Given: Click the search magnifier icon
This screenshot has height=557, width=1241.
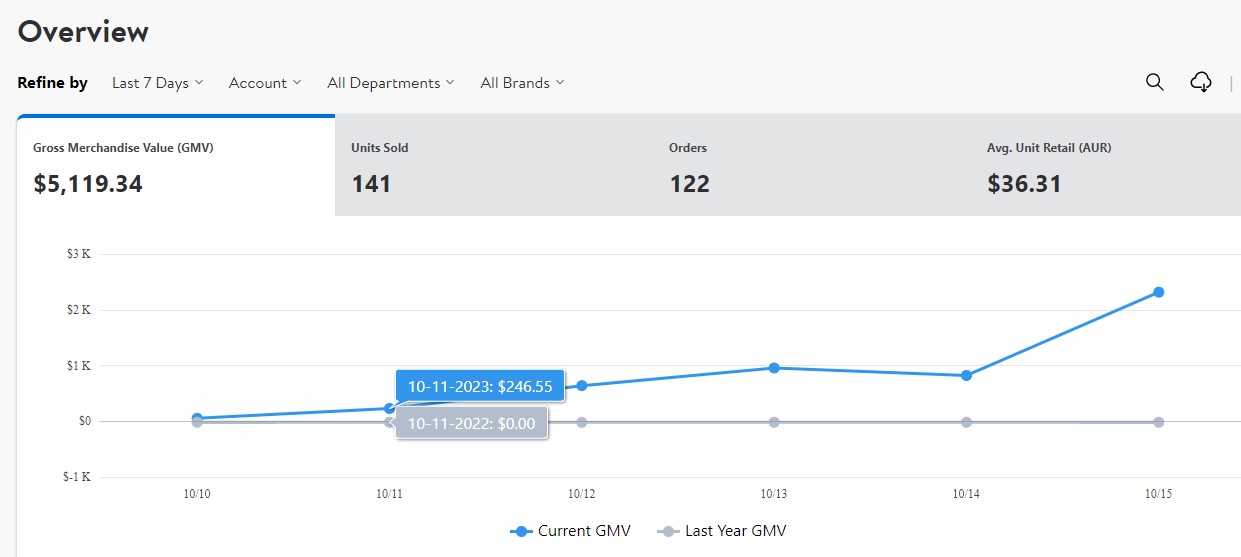Looking at the screenshot, I should pos(1155,83).
